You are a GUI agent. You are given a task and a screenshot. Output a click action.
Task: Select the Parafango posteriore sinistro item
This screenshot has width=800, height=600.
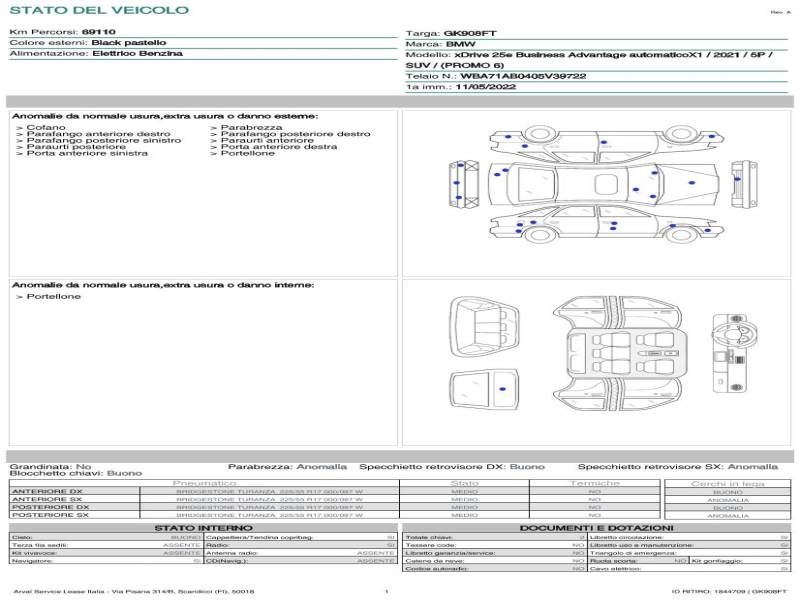104,140
